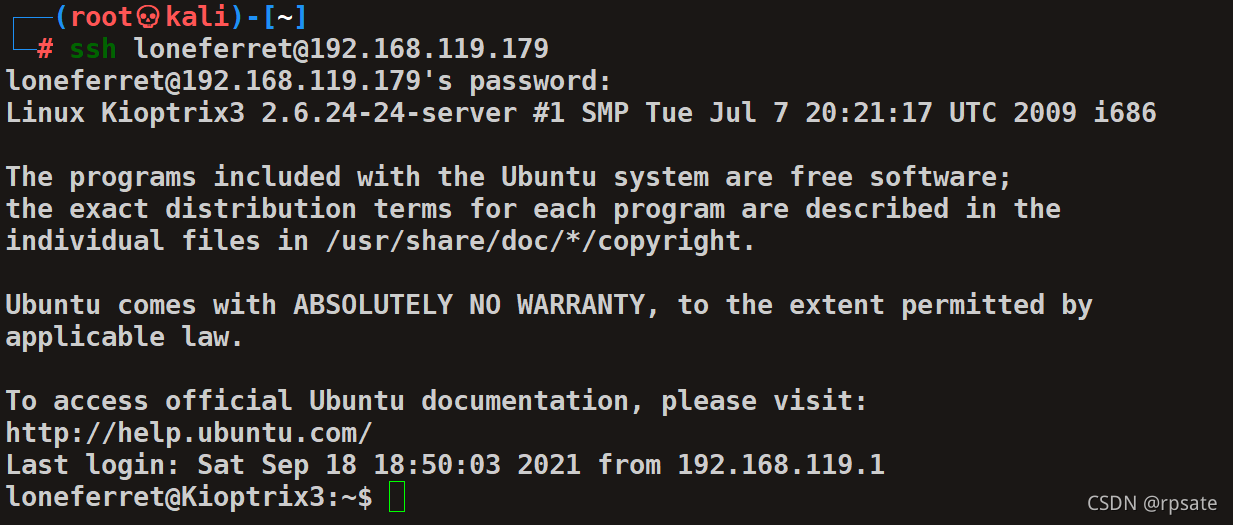This screenshot has width=1233, height=525.
Task: Click the 192.168.119.1 source IP address
Action: 781,465
